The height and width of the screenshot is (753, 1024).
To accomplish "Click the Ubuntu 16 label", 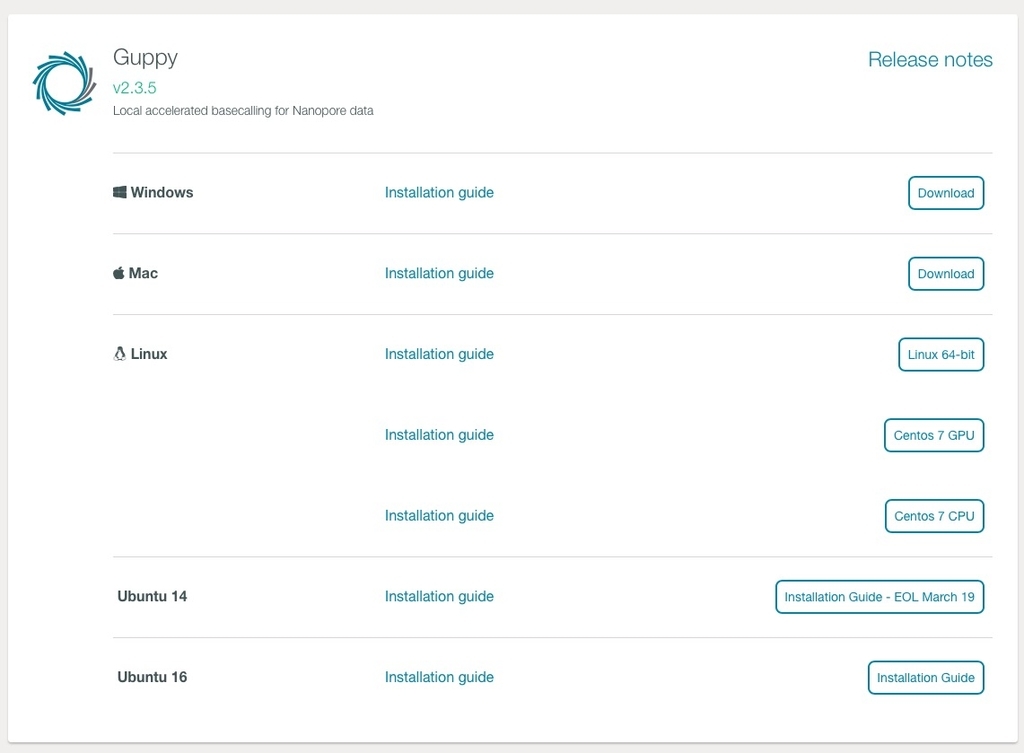I will click(x=152, y=677).
